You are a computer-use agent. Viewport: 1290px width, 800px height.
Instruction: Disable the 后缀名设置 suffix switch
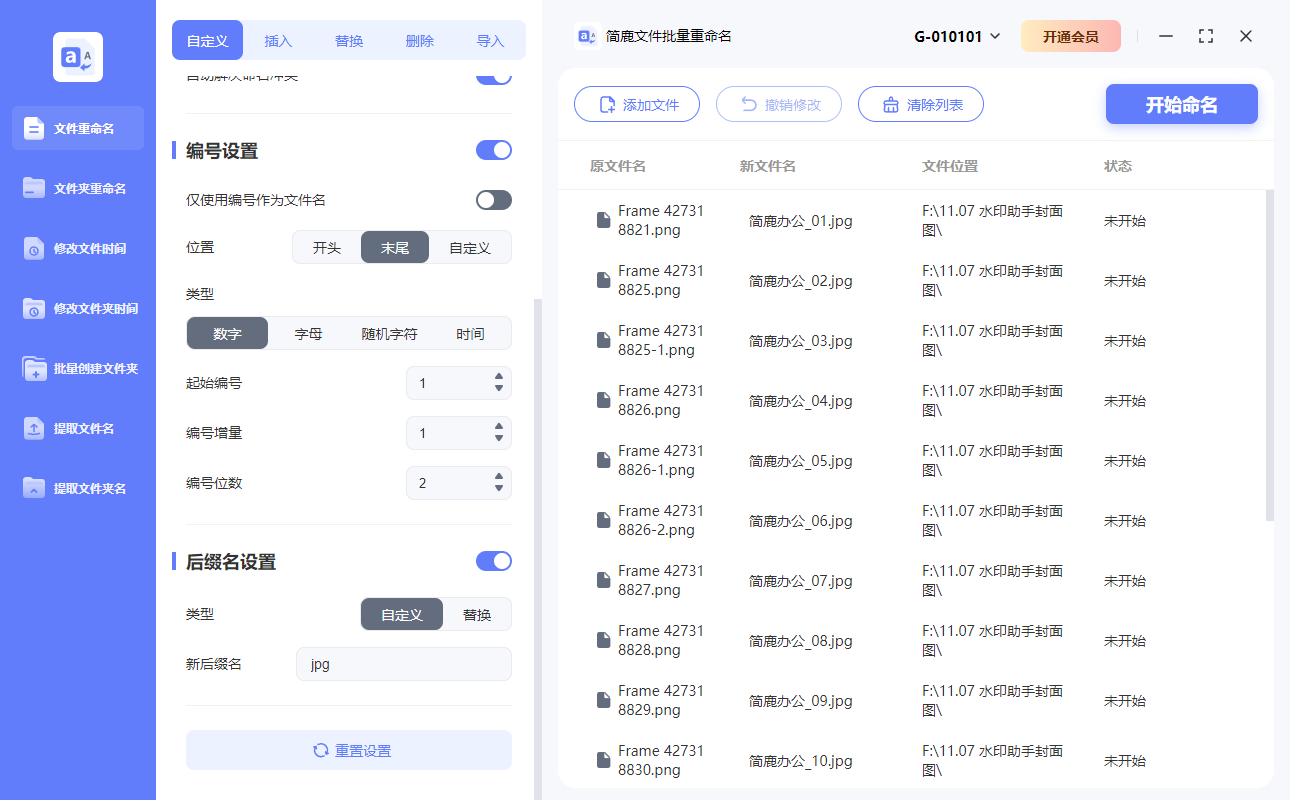pos(493,561)
